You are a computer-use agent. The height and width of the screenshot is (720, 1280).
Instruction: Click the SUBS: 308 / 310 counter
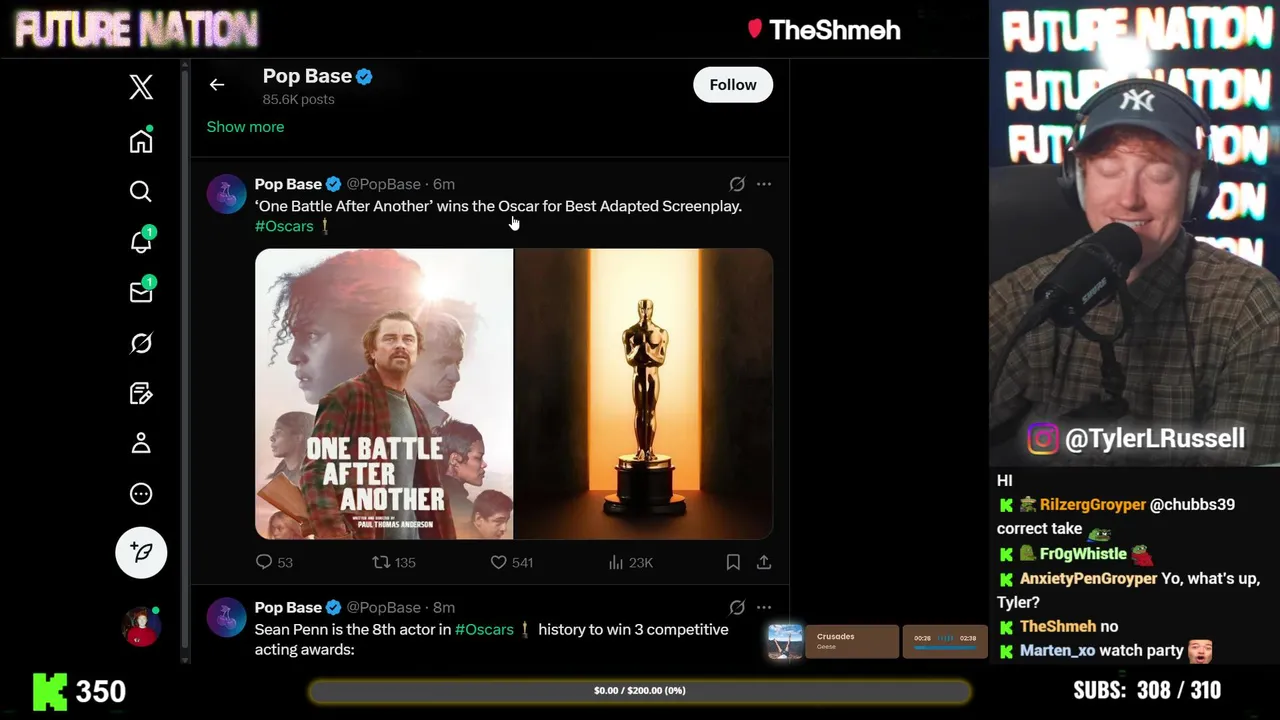coord(1147,691)
